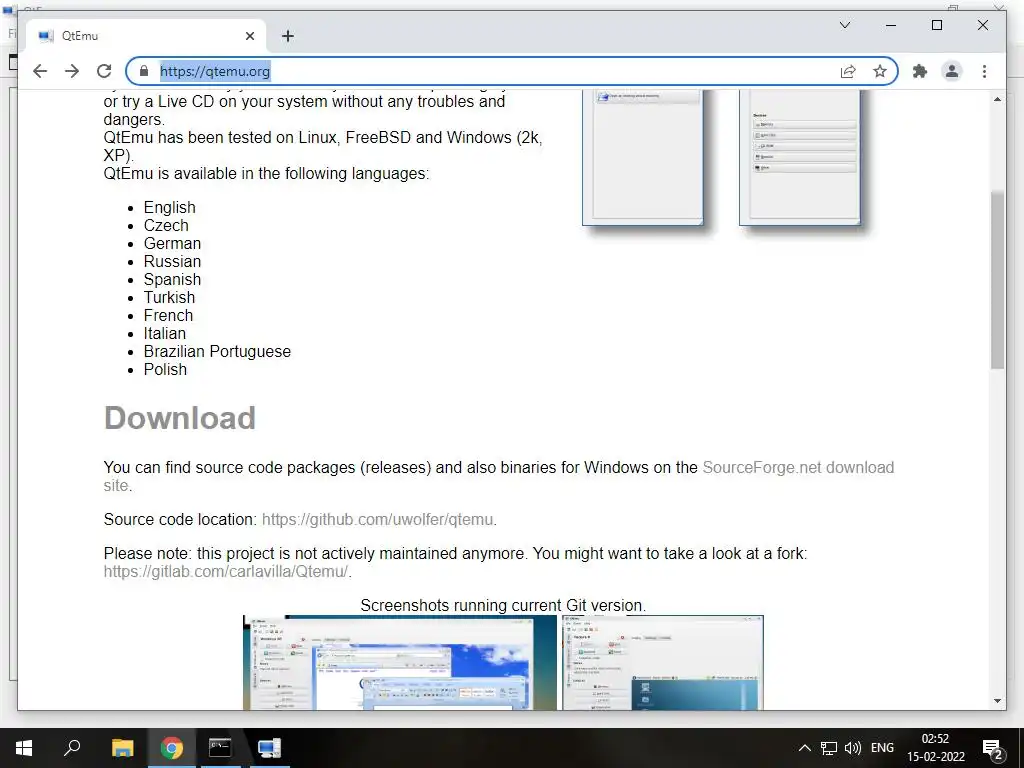
Task: Select the "Polish" list item
Action: (x=165, y=369)
